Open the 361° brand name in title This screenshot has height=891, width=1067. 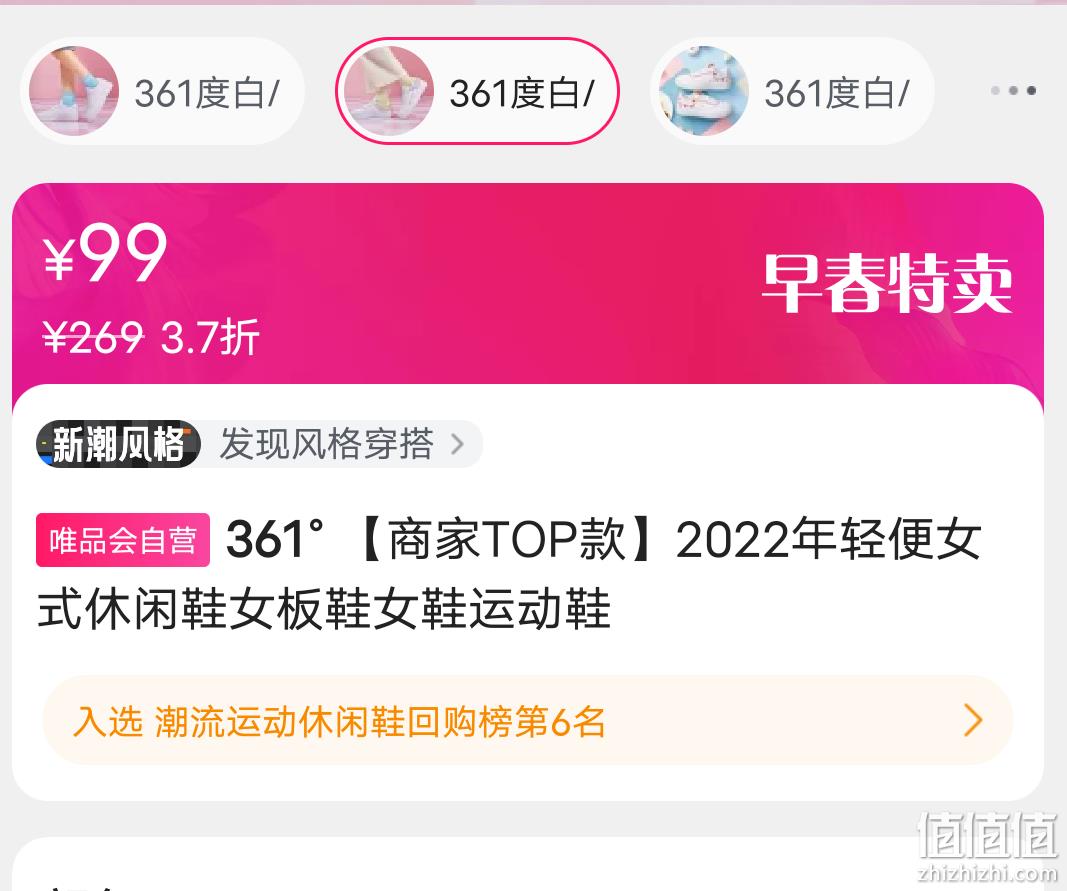275,539
